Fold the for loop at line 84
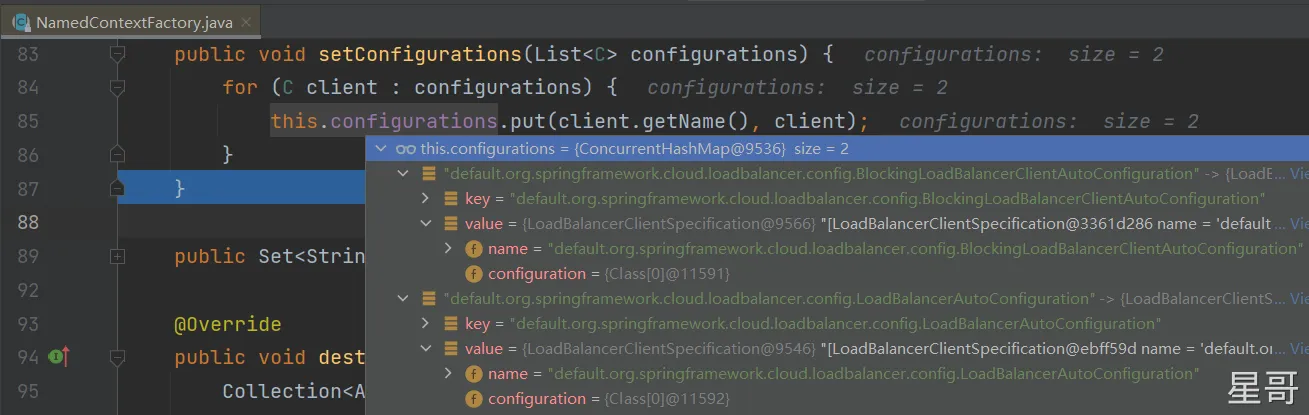 click(117, 88)
